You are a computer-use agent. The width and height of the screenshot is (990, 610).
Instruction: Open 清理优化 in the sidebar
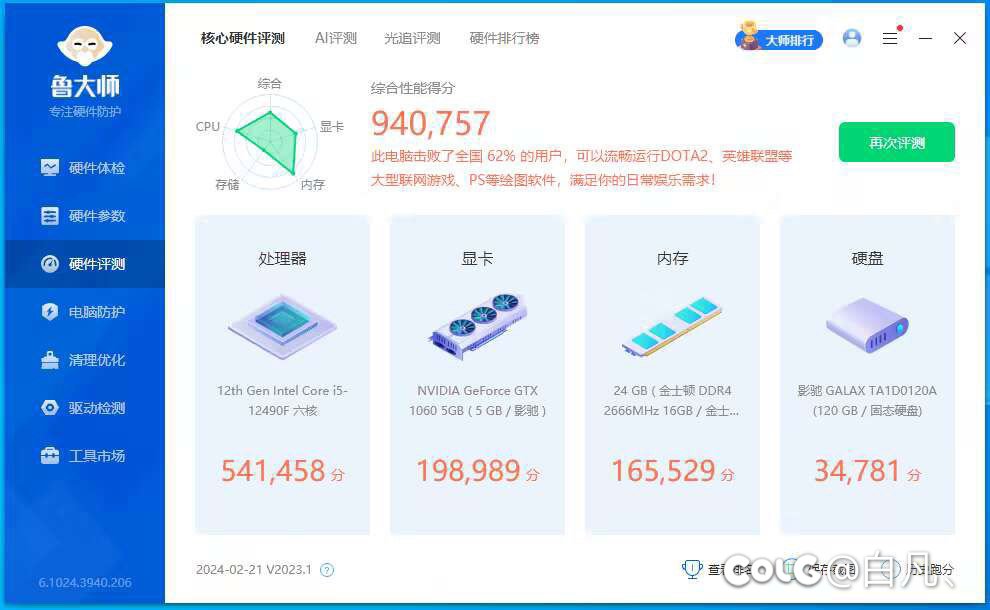(85, 360)
